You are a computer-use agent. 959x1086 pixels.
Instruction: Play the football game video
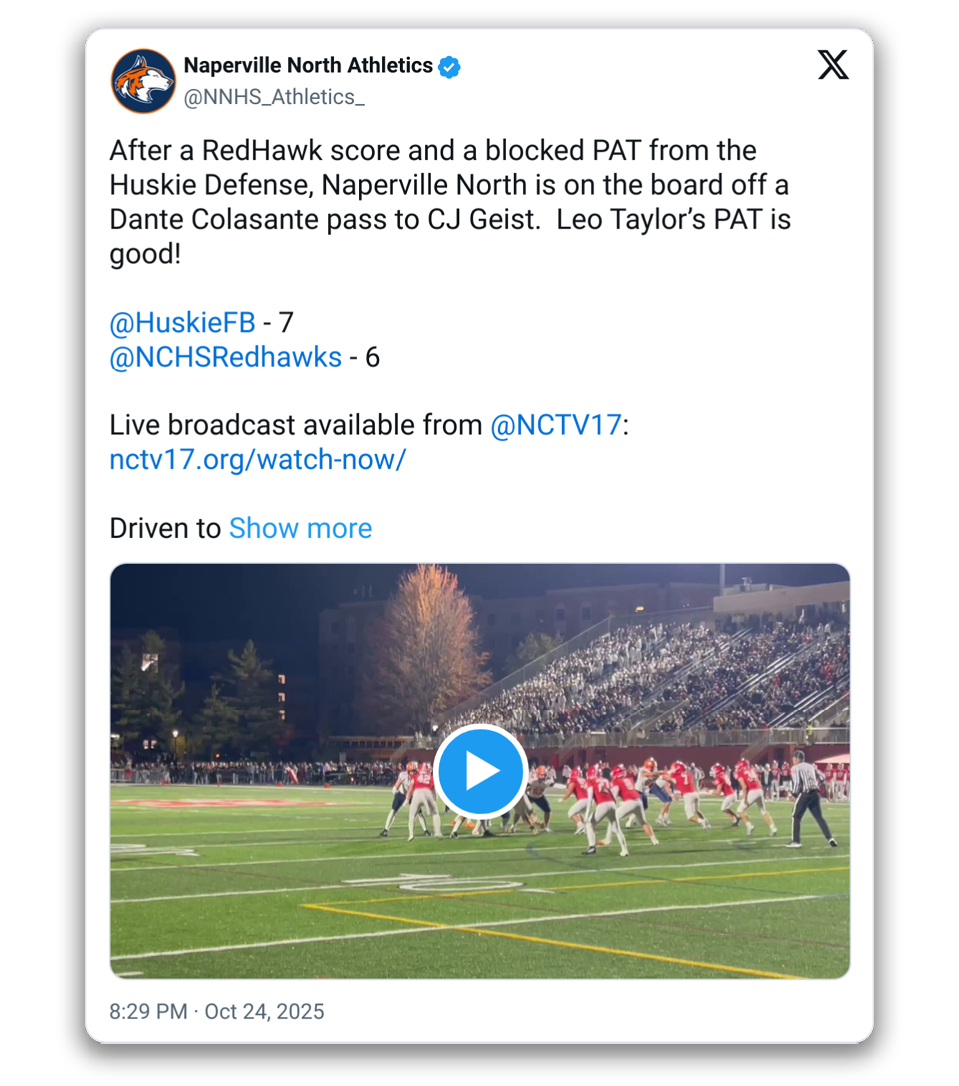480,771
